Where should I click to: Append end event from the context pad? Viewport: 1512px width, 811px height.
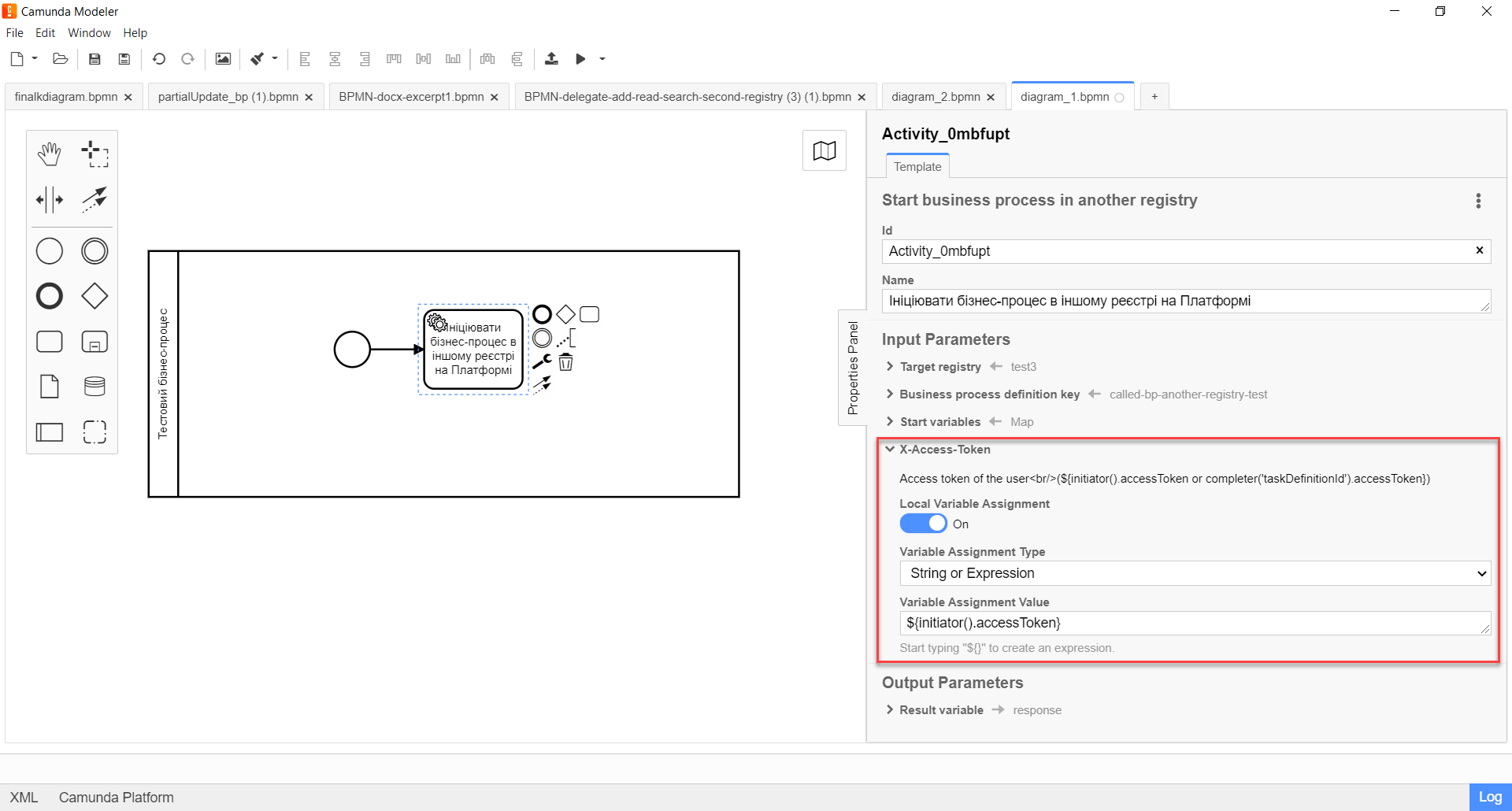pos(542,315)
